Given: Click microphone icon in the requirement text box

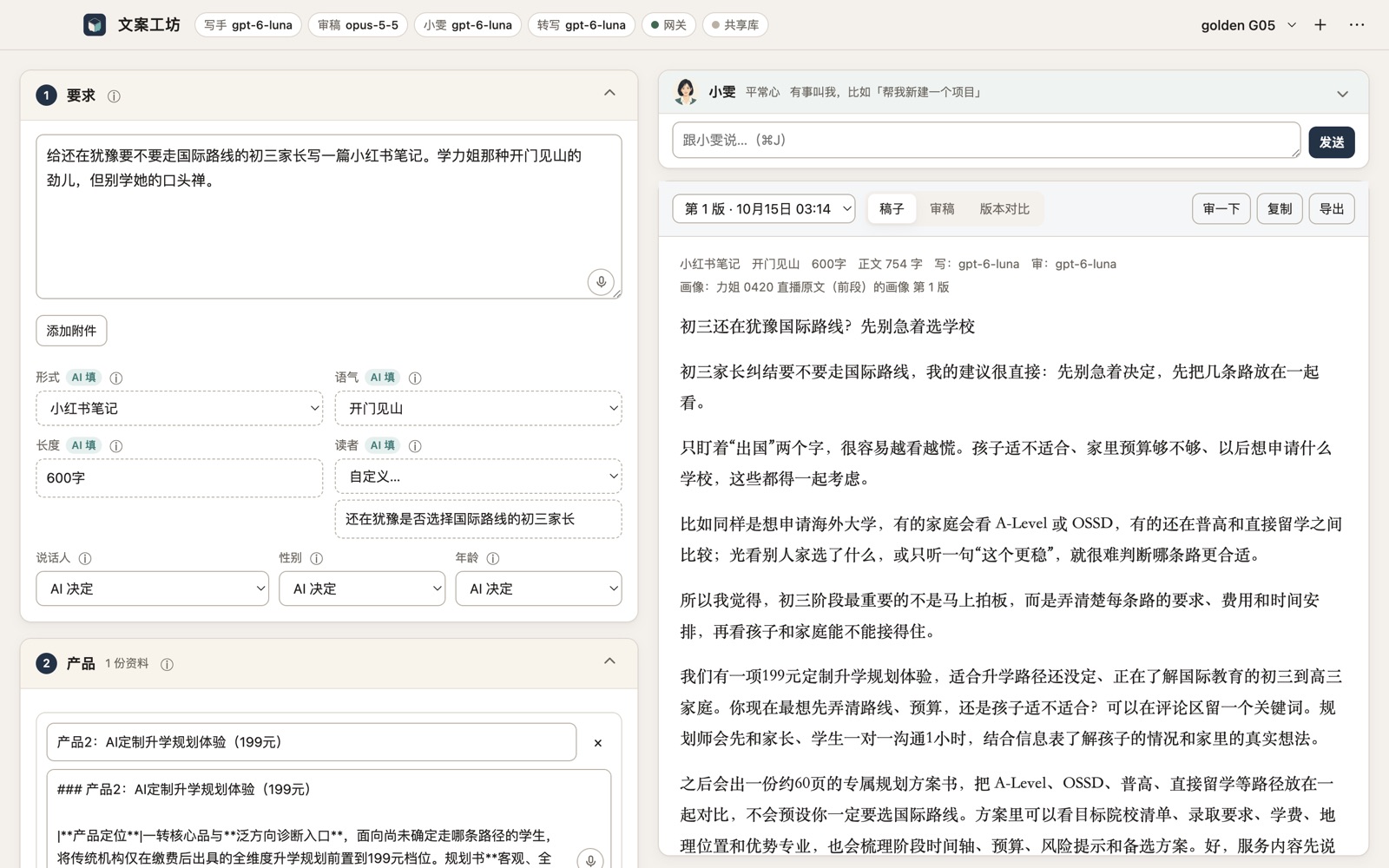Looking at the screenshot, I should (601, 281).
